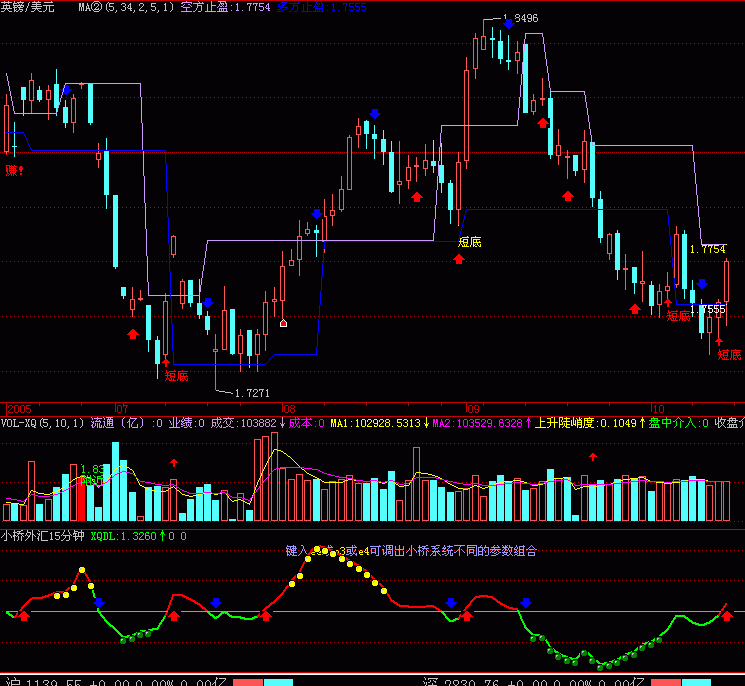Click the red-cyan bar beside the 沪 index
745x686 pixels.
pyautogui.click(x=263, y=680)
